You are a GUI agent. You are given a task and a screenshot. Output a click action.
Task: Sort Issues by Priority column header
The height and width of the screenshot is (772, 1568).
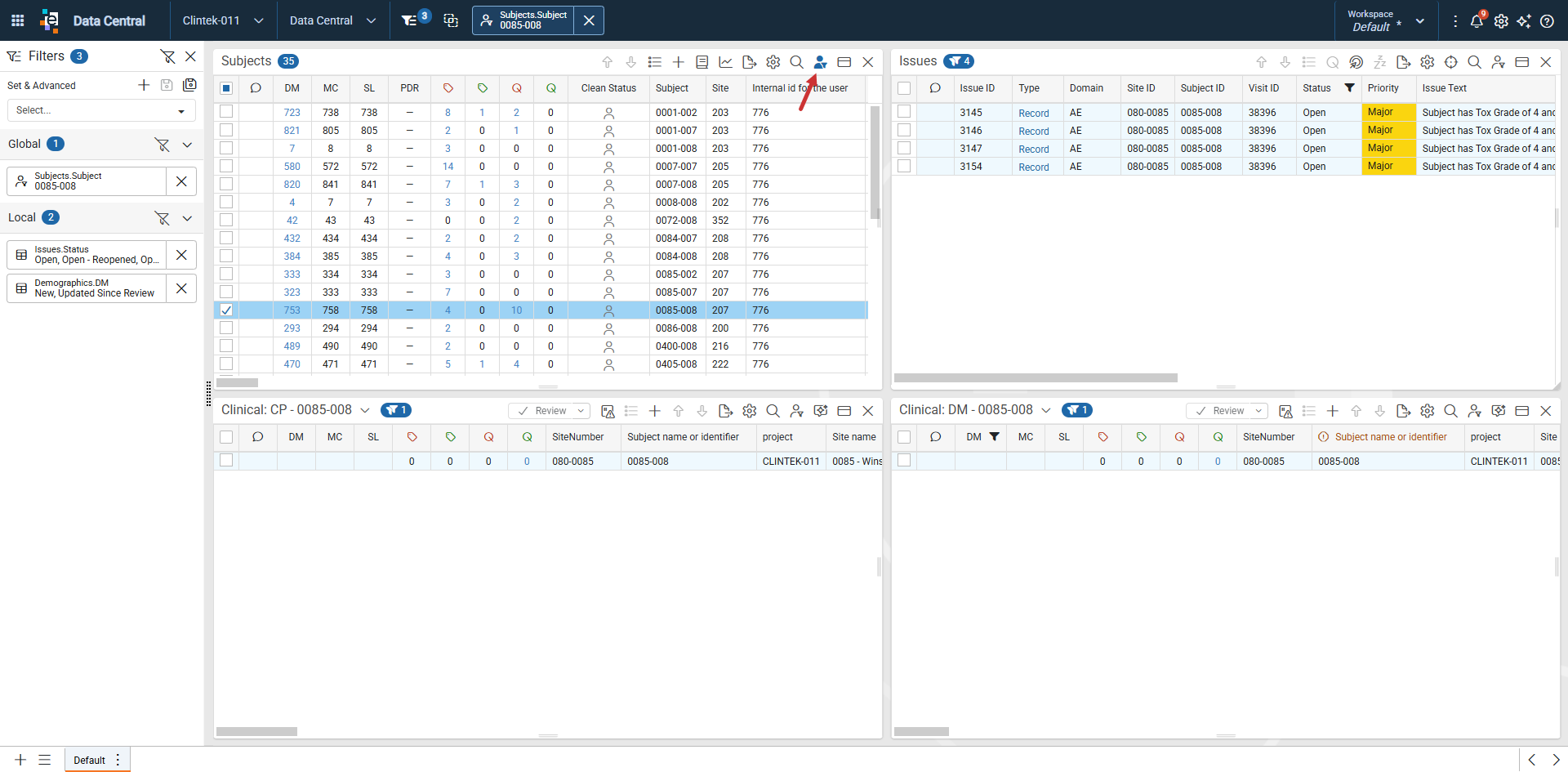[1383, 88]
